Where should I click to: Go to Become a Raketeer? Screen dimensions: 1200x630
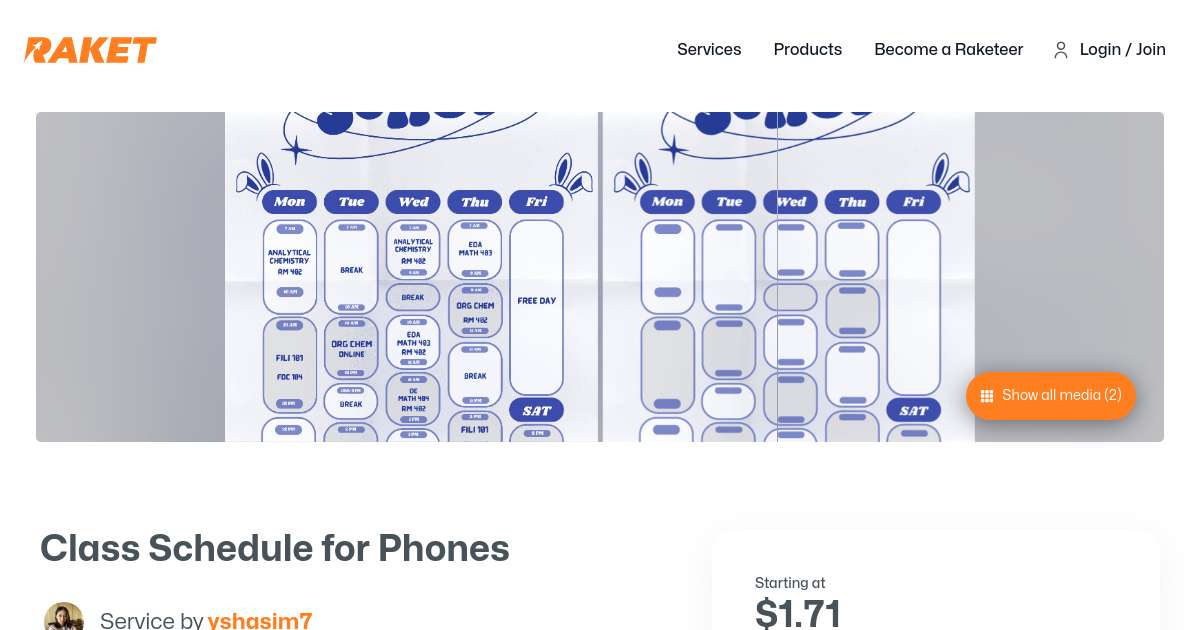coord(948,50)
